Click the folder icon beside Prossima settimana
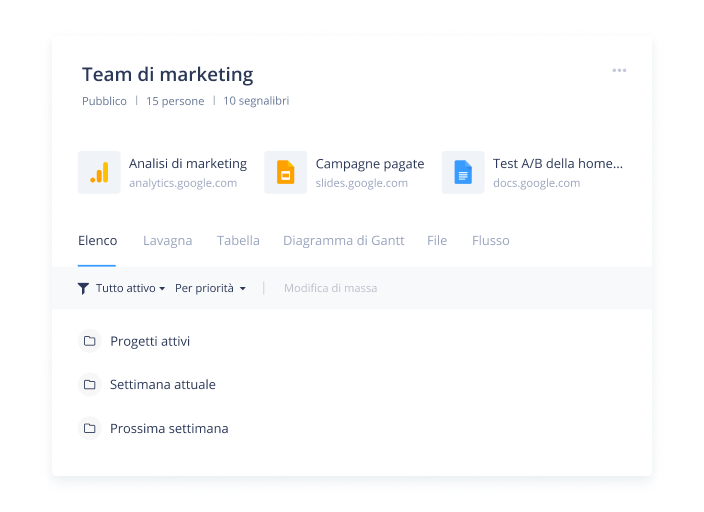The height and width of the screenshot is (512, 704). click(90, 428)
